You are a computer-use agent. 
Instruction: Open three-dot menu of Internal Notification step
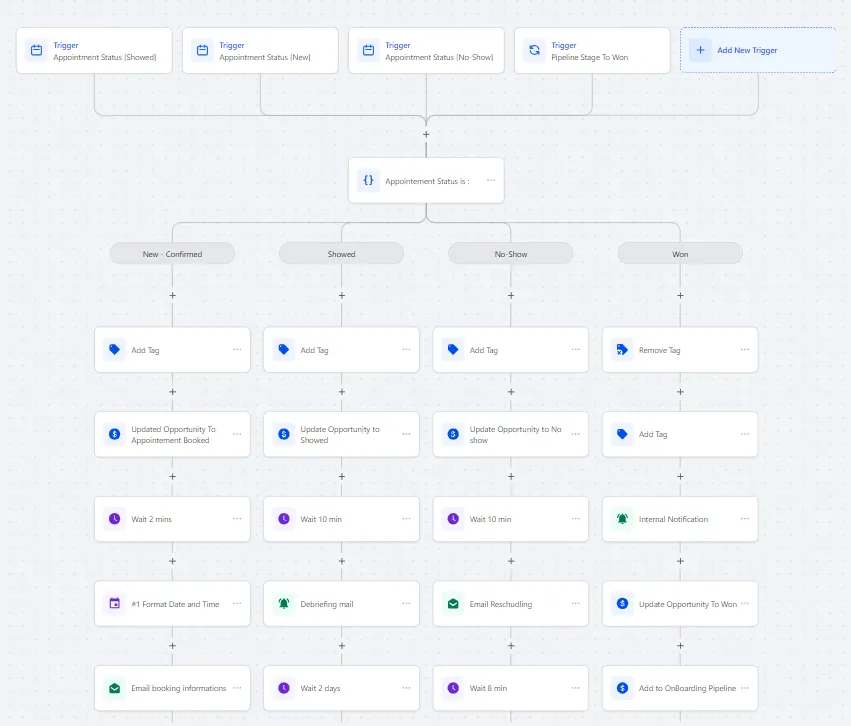(x=745, y=519)
